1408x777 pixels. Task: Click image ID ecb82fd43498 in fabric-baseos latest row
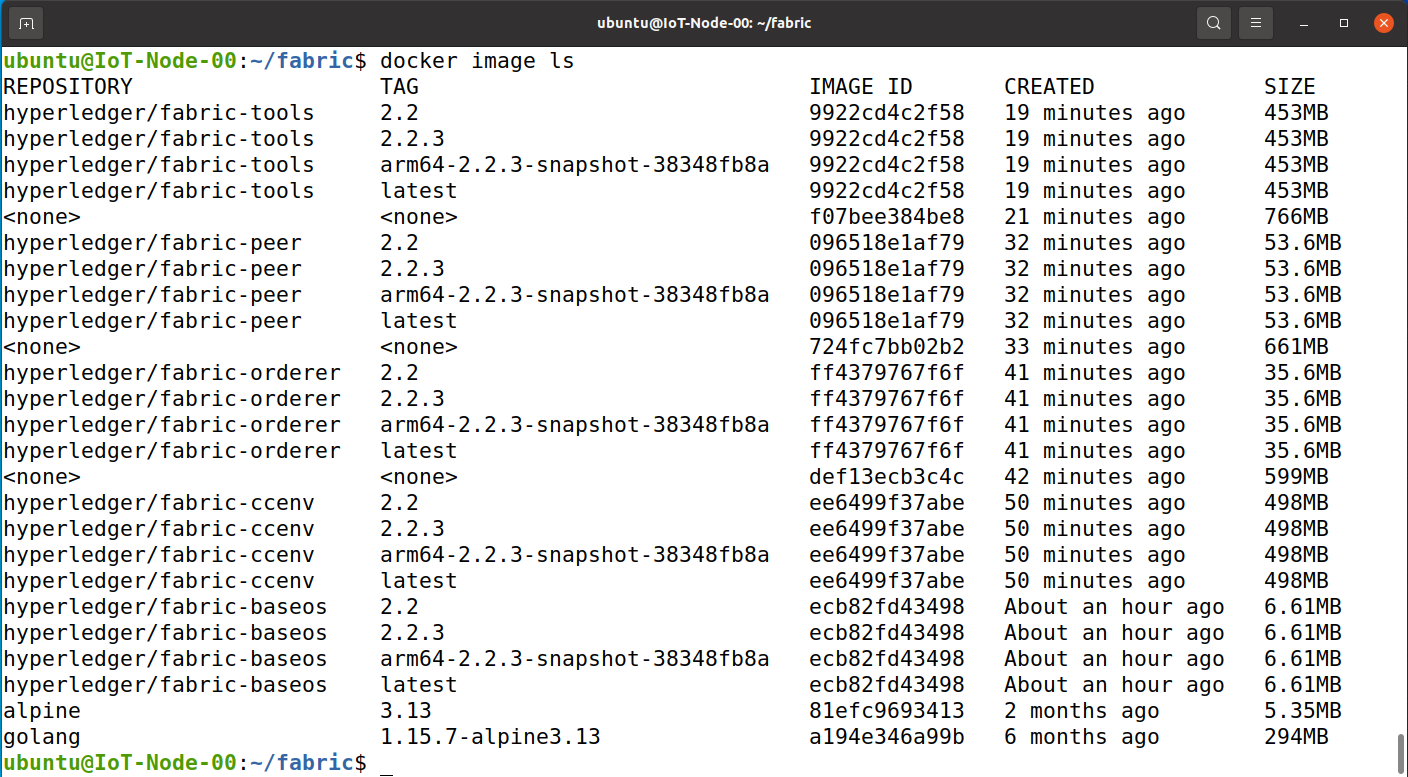(887, 685)
